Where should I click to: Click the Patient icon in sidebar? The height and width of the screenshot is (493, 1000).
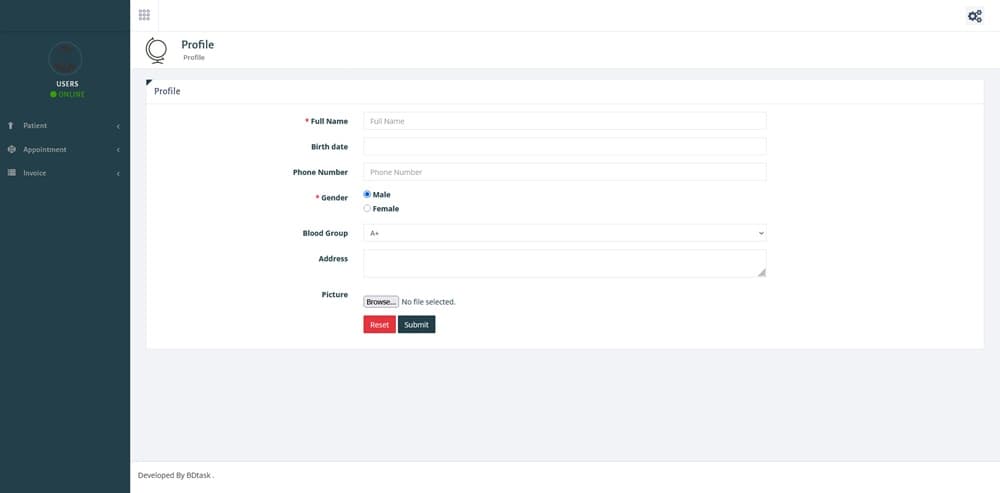(x=11, y=126)
